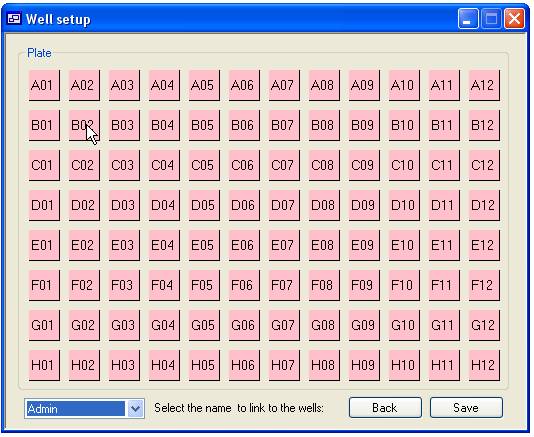This screenshot has width=534, height=437.
Task: Toggle well B02 in the plate grid
Action: [x=84, y=125]
